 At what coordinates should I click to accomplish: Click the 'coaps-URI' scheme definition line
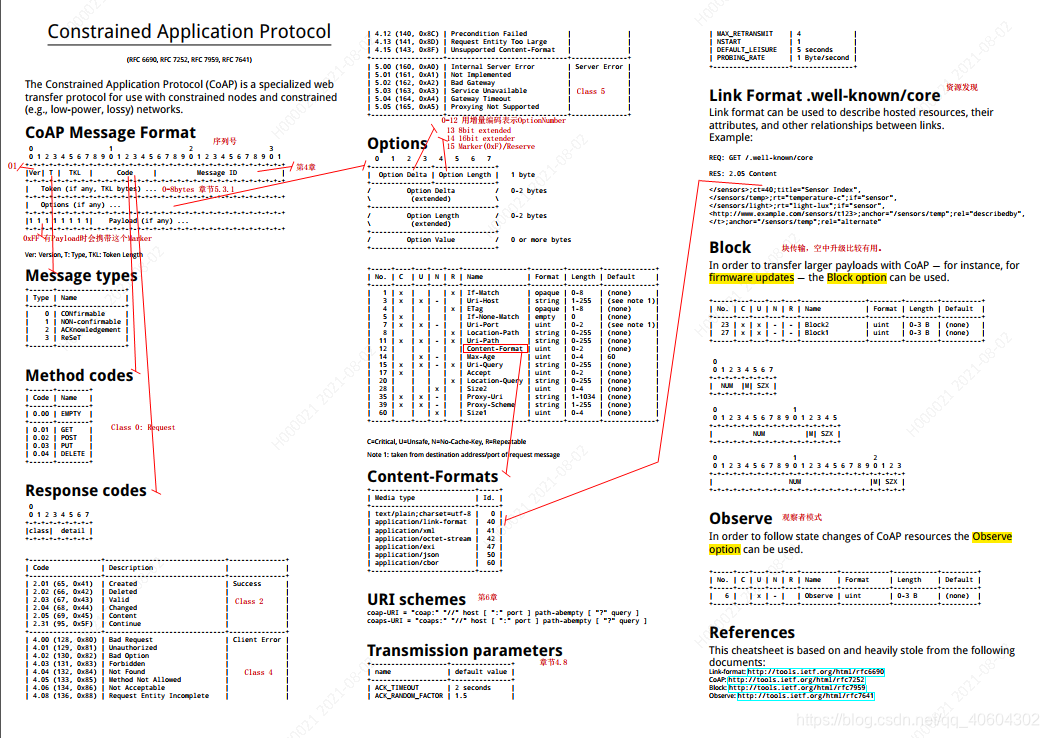507,621
